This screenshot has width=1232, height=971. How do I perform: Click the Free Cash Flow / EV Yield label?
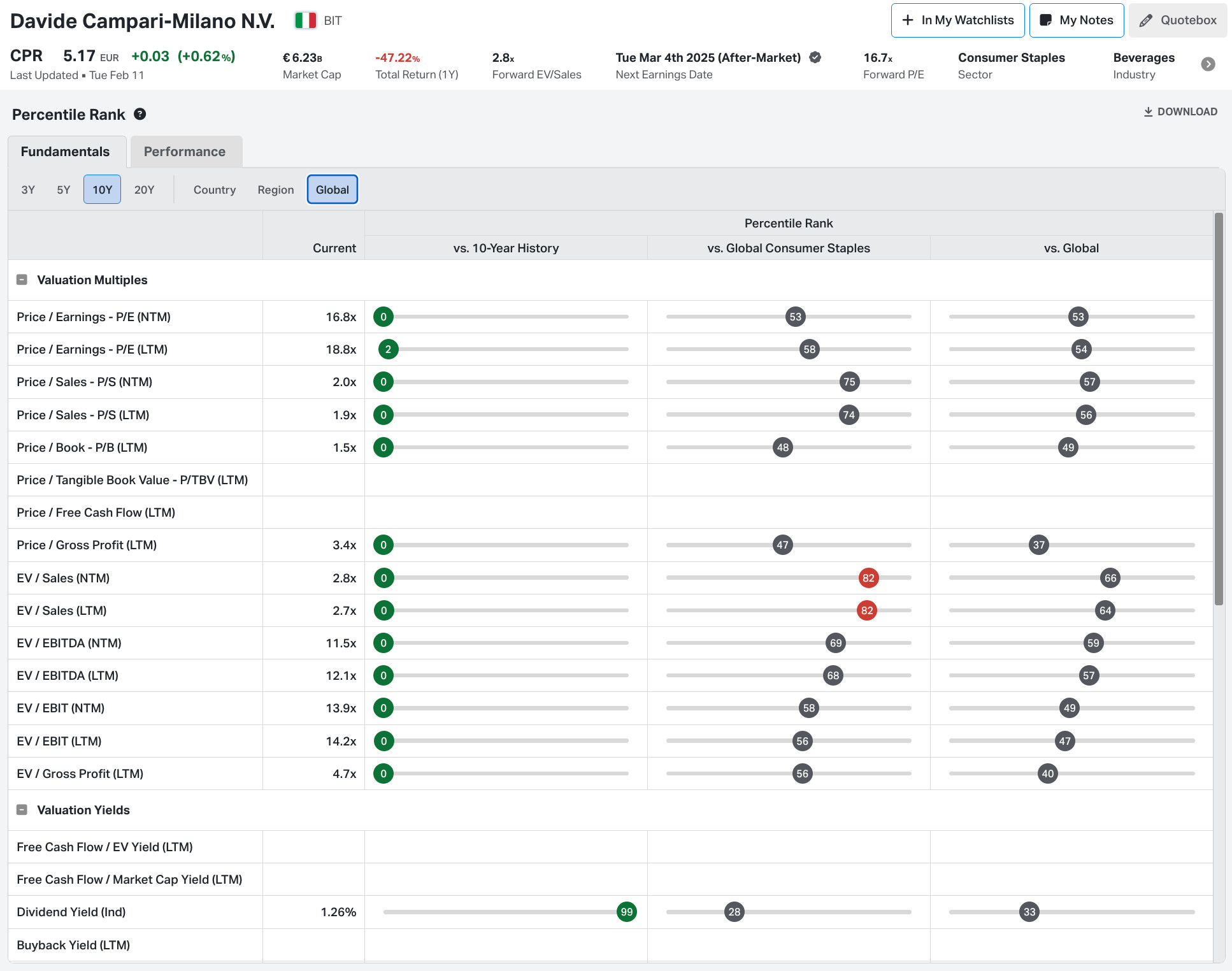[104, 847]
